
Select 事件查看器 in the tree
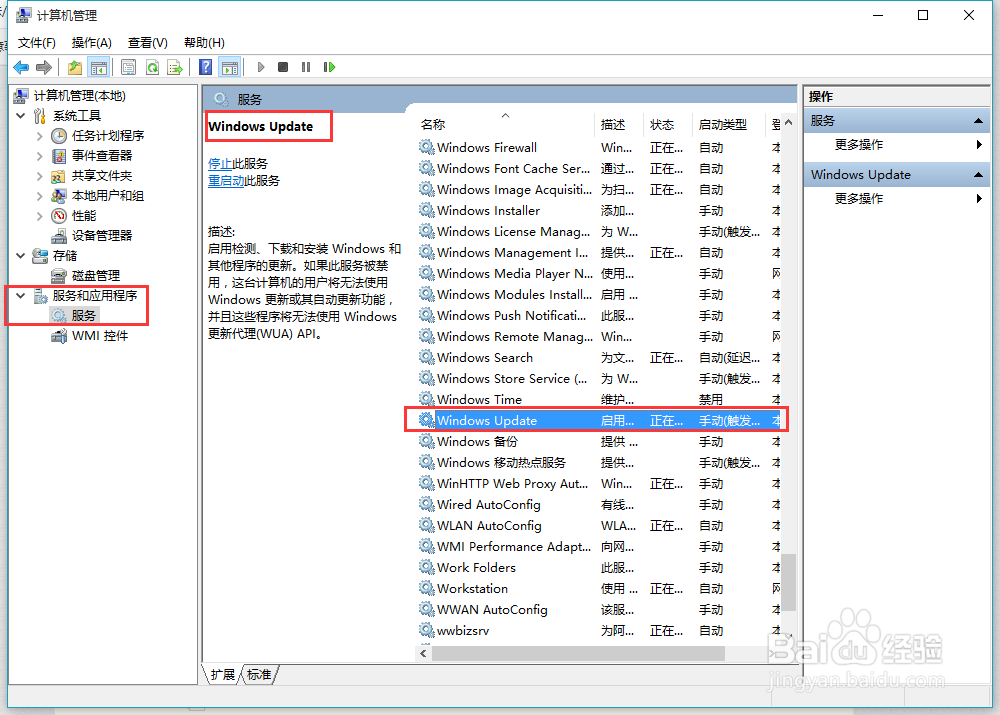[x=102, y=156]
